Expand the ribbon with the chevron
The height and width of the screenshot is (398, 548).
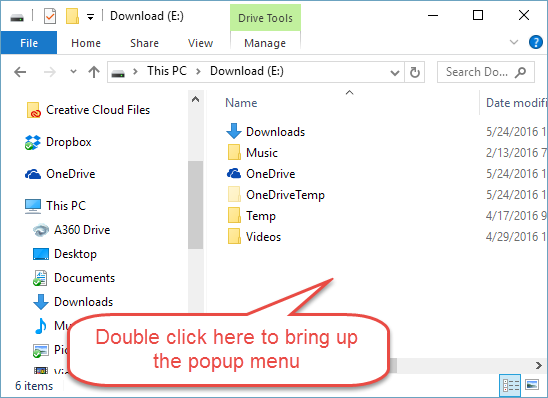514,43
